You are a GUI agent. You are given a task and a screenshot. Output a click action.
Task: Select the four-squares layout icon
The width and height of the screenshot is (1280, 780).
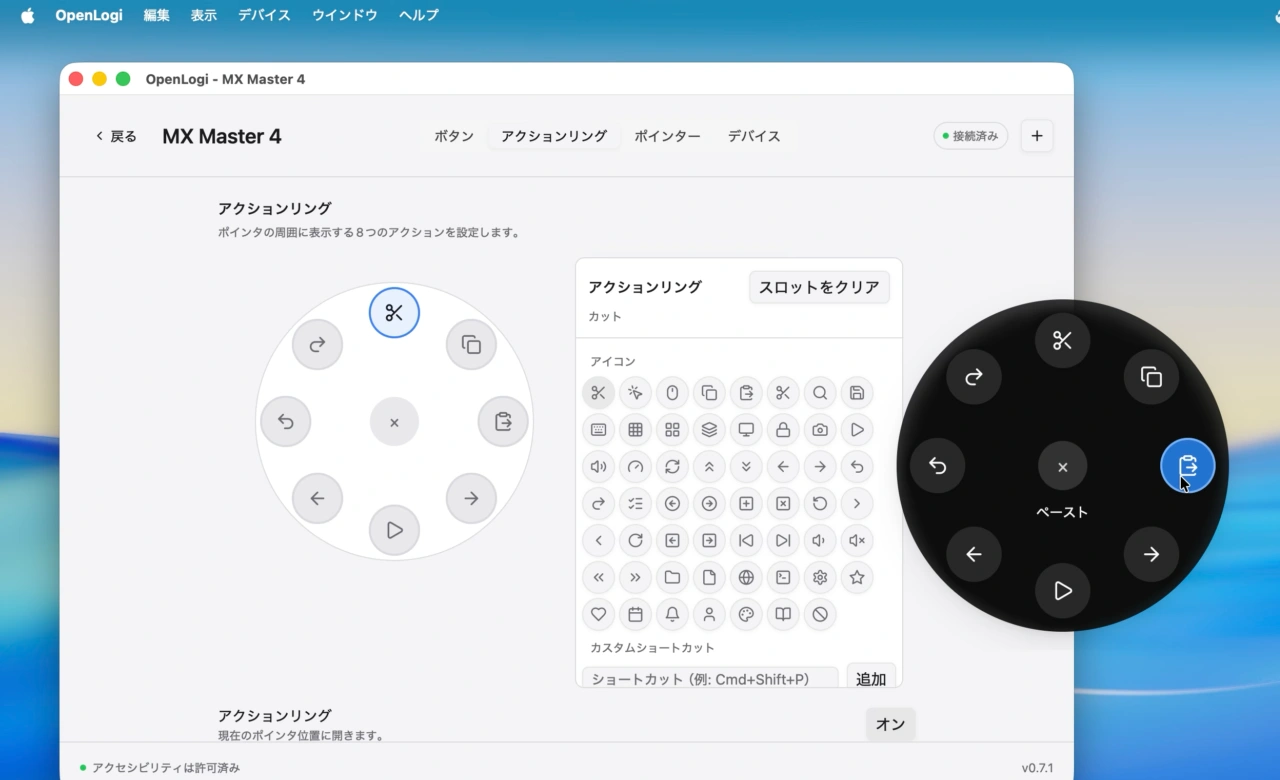coord(672,430)
